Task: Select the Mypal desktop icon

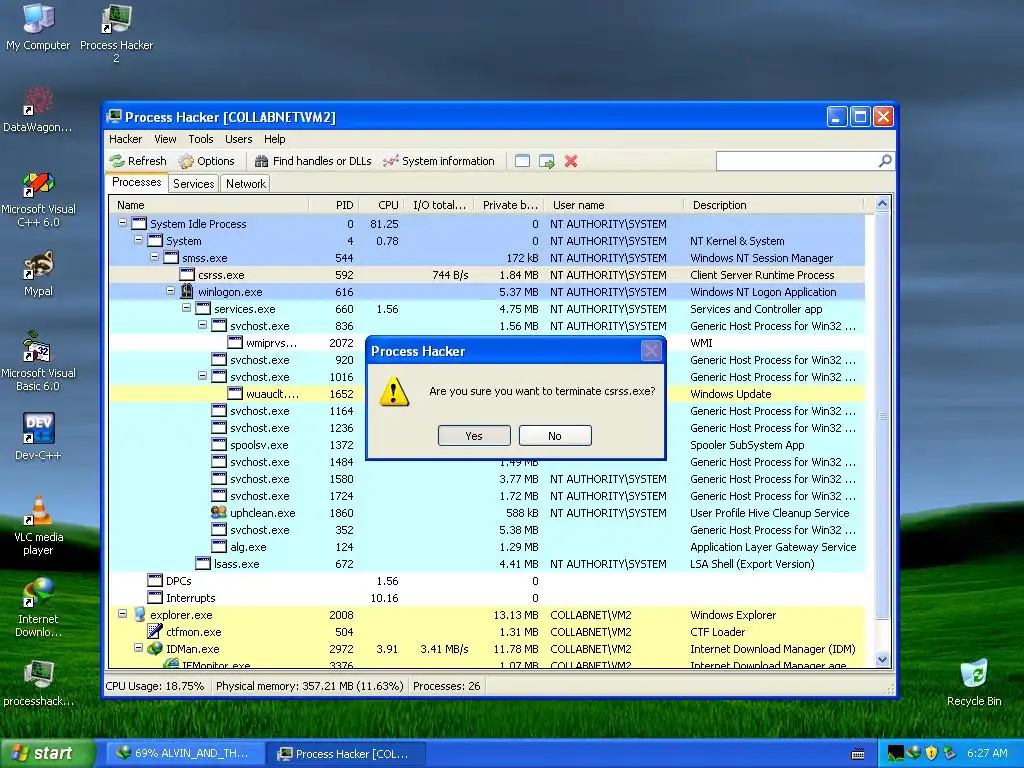Action: tap(38, 273)
